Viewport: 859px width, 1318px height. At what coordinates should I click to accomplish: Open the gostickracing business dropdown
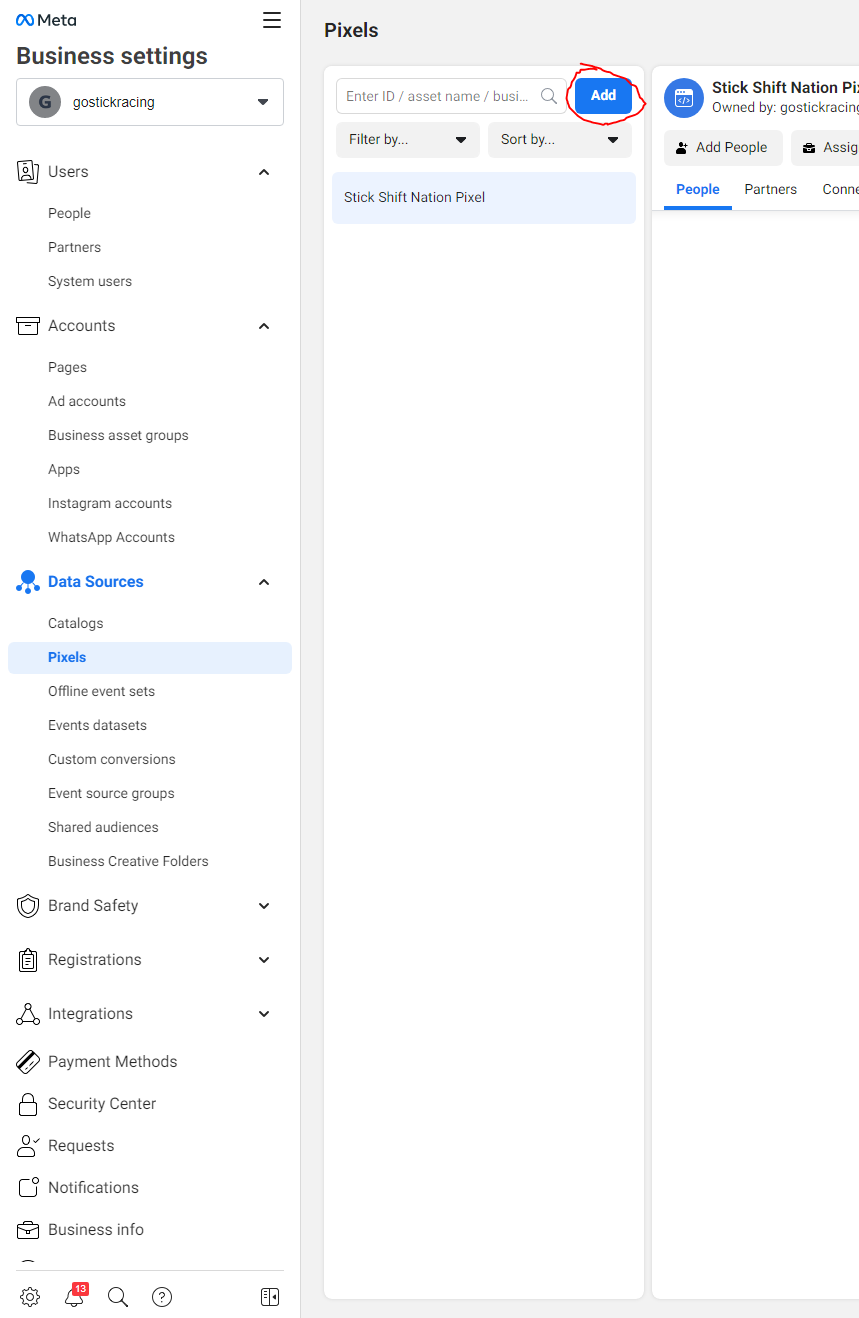(x=150, y=102)
